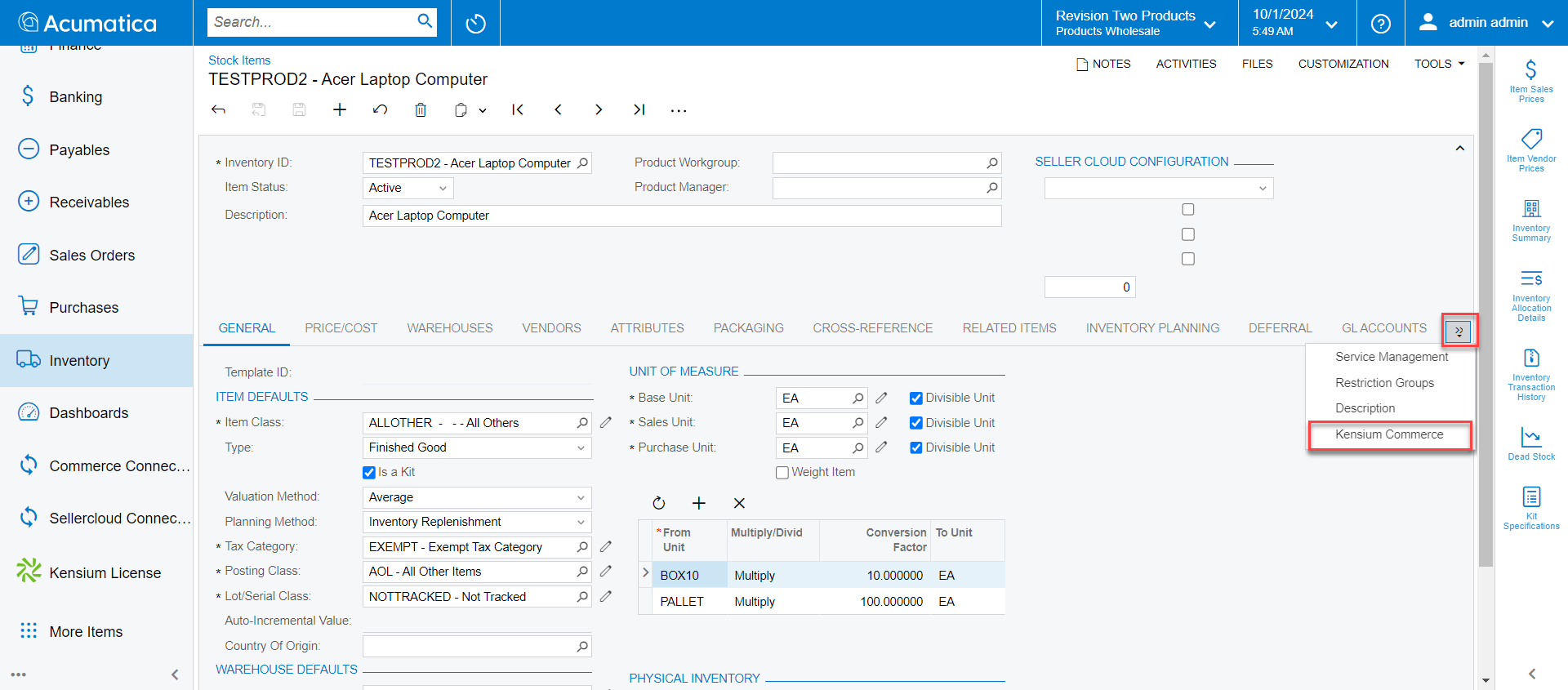The width and height of the screenshot is (1568, 690).
Task: Click the Description input field
Action: click(682, 216)
